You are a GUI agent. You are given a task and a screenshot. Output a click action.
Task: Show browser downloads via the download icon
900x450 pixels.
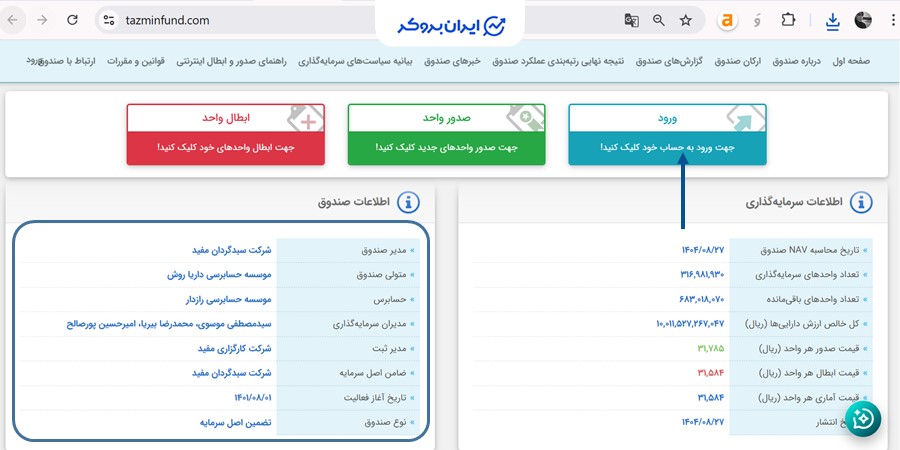point(832,21)
